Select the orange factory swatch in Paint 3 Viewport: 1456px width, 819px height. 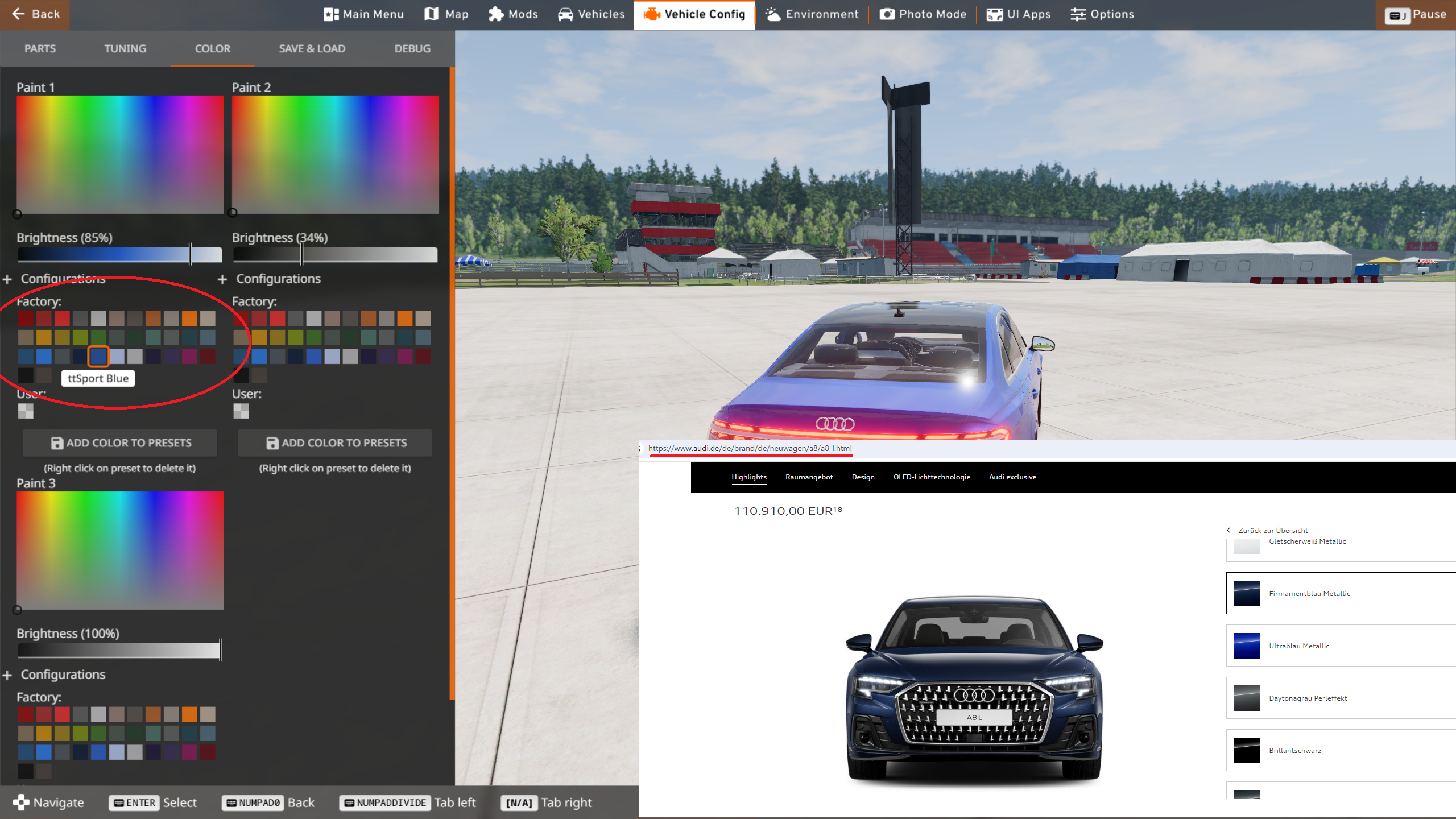(189, 714)
